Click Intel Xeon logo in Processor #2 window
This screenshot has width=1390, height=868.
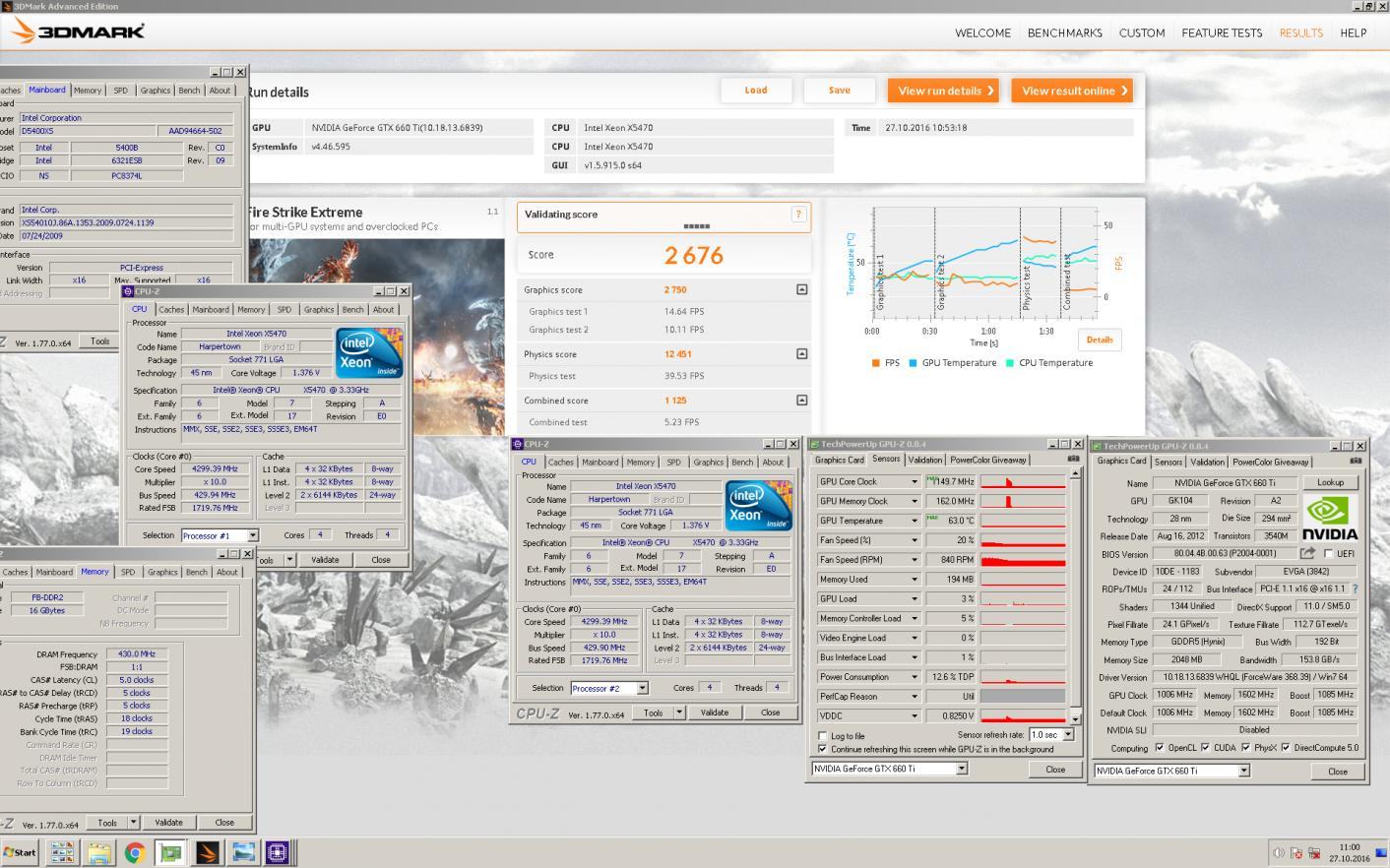758,506
